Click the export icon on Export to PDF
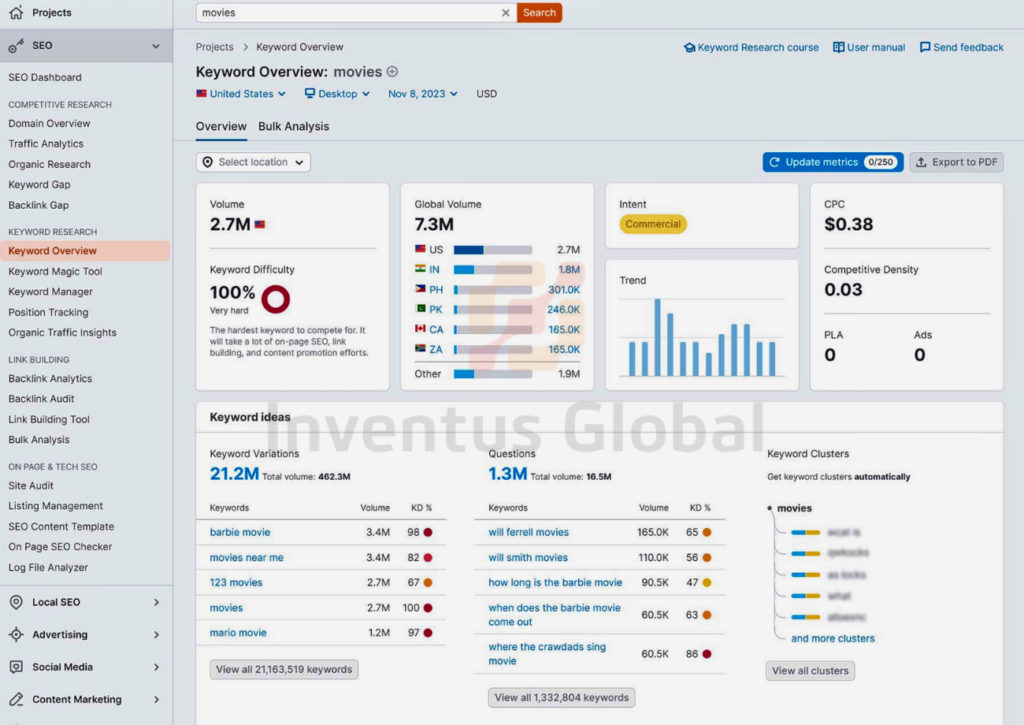This screenshot has height=725, width=1024. (921, 162)
